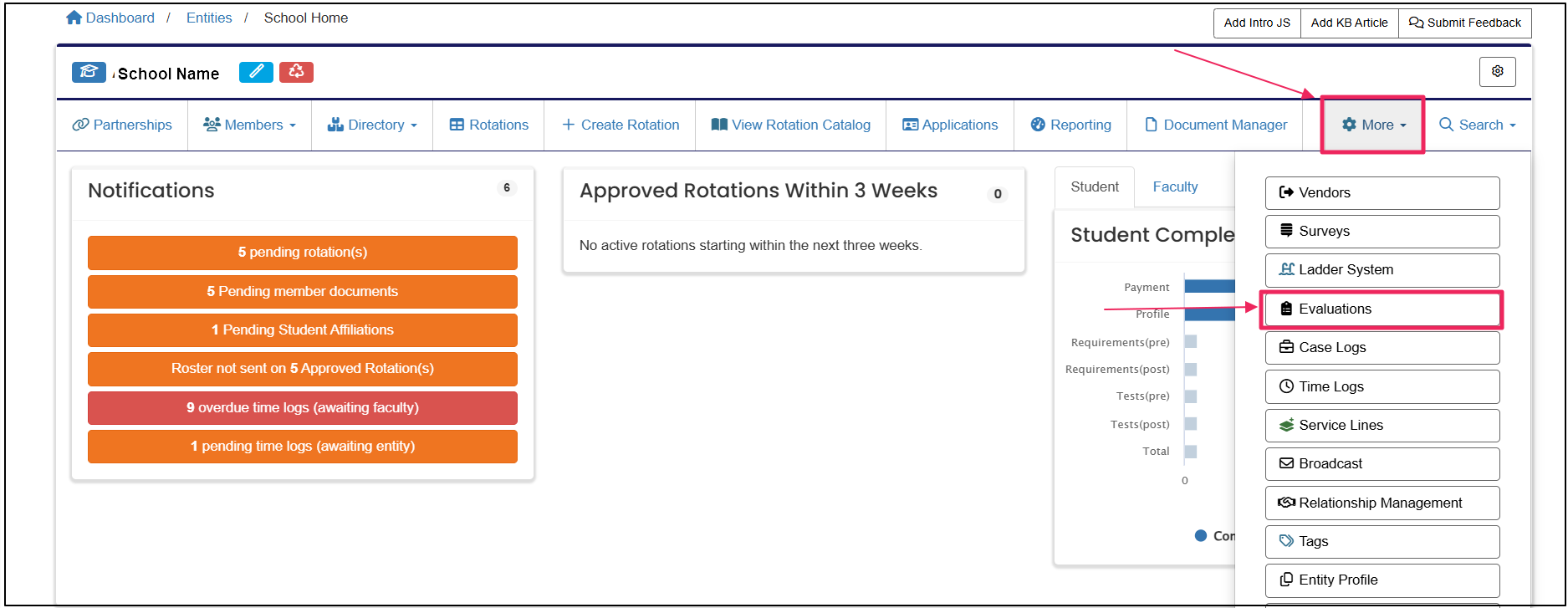
Task: Open the Search dropdown
Action: 1478,125
